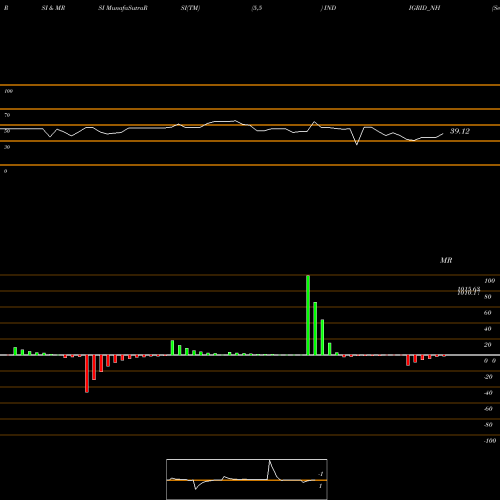Image resolution: width=500 pixels, height=500 pixels.
Task: Click the ") IND" header text
Action: tap(328, 8)
